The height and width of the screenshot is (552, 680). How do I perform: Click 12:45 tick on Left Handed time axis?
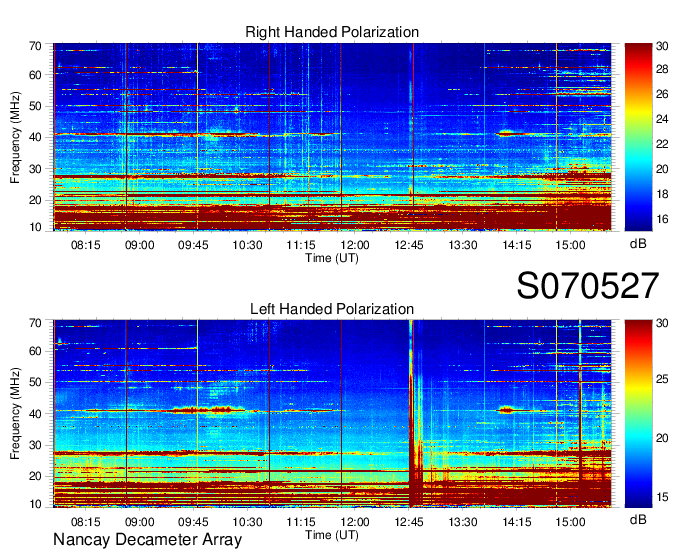[x=409, y=522]
